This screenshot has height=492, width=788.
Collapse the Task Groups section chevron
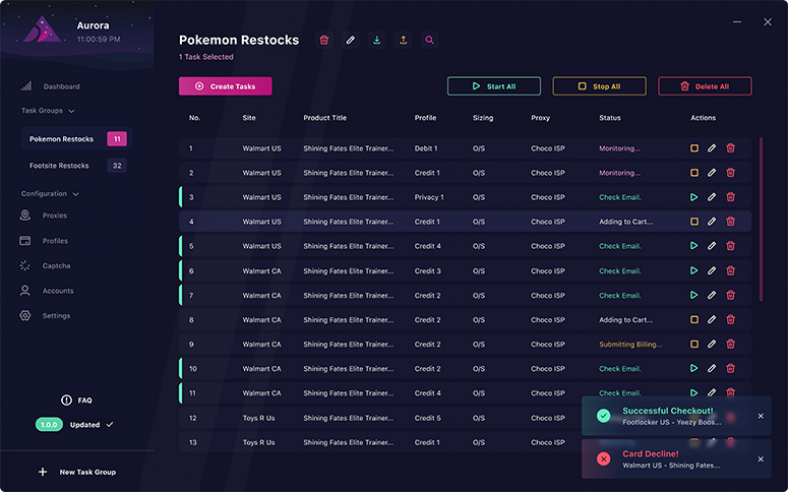pyautogui.click(x=71, y=111)
